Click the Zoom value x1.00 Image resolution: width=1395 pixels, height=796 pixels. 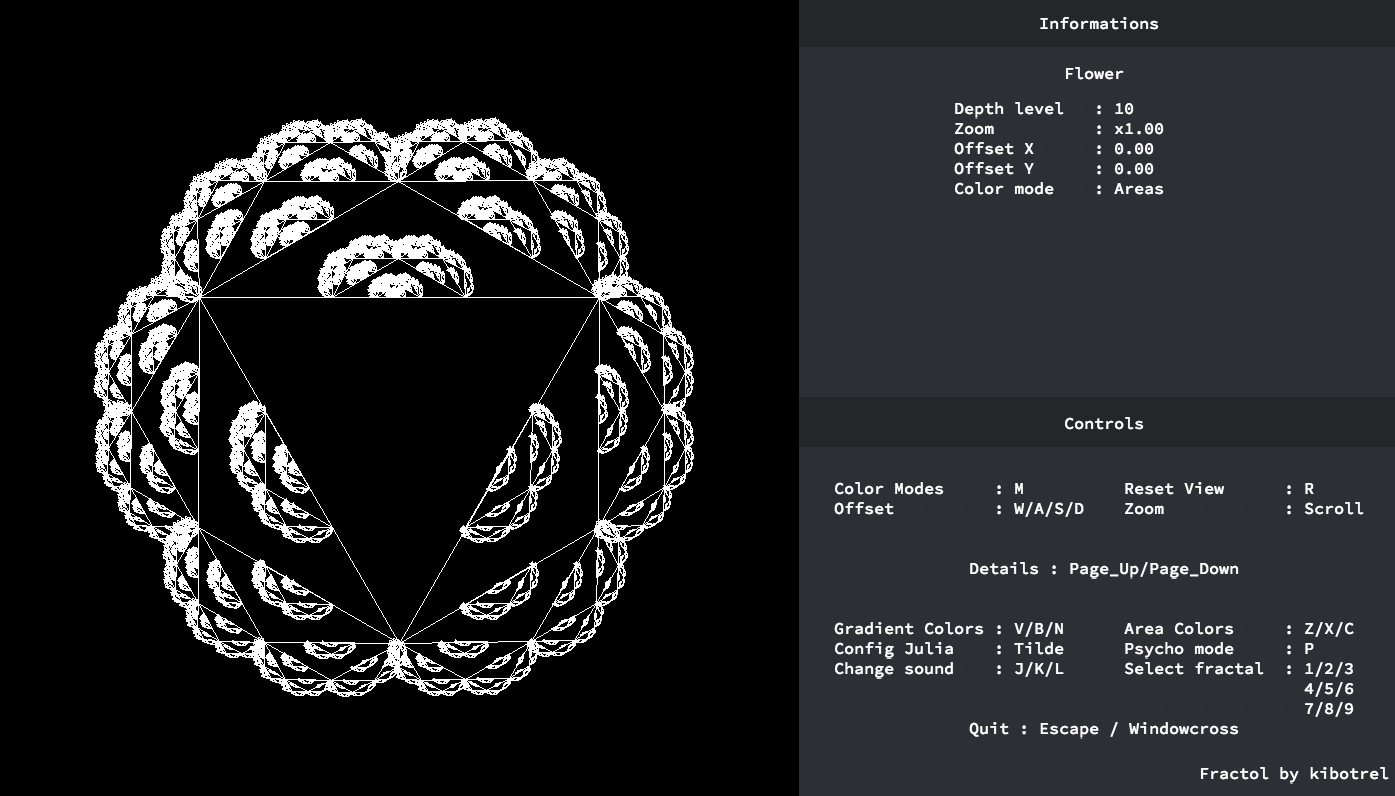coord(1139,128)
